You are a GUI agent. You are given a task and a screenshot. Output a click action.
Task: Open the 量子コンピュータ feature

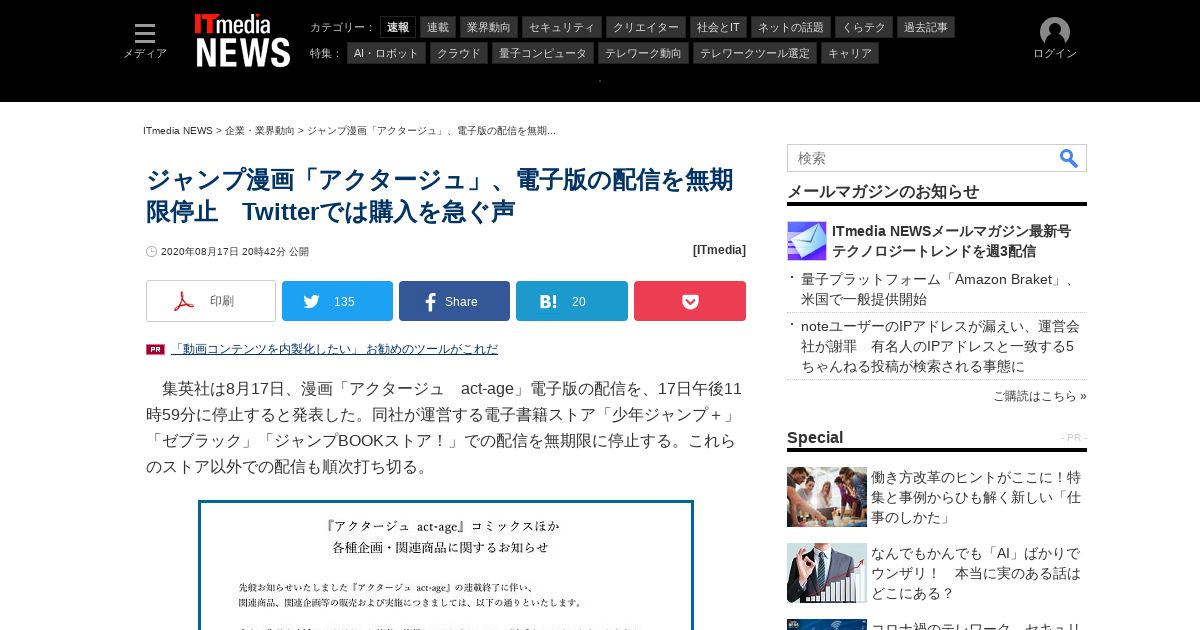tap(543, 53)
